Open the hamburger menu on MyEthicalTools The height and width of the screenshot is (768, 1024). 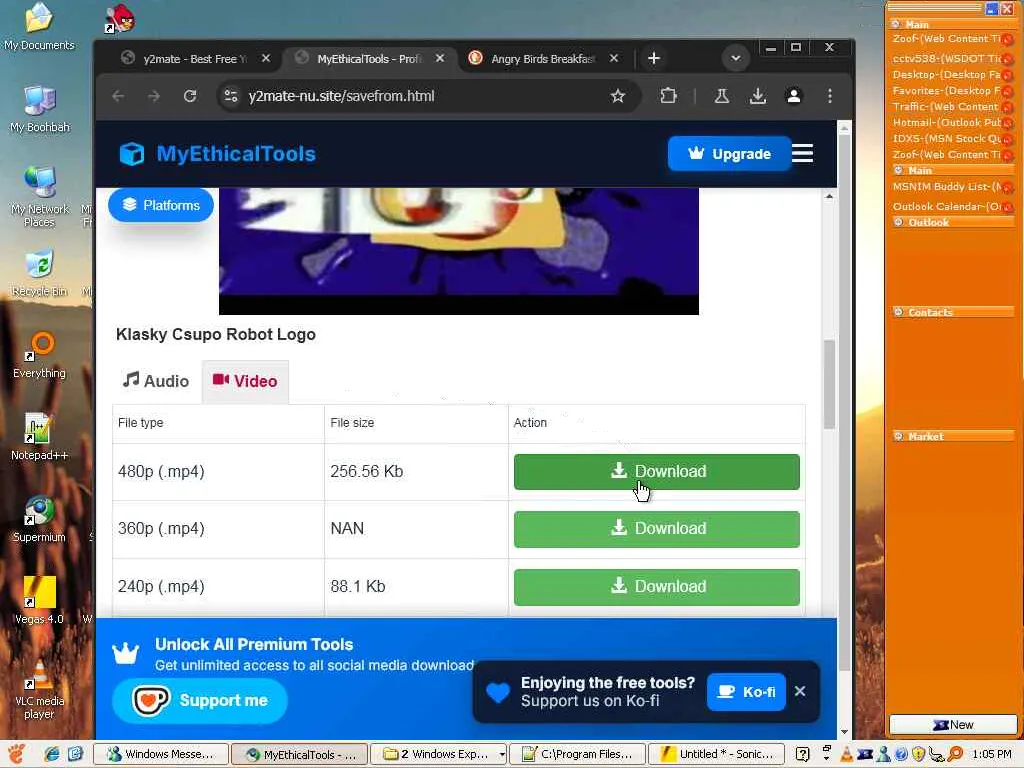click(802, 153)
